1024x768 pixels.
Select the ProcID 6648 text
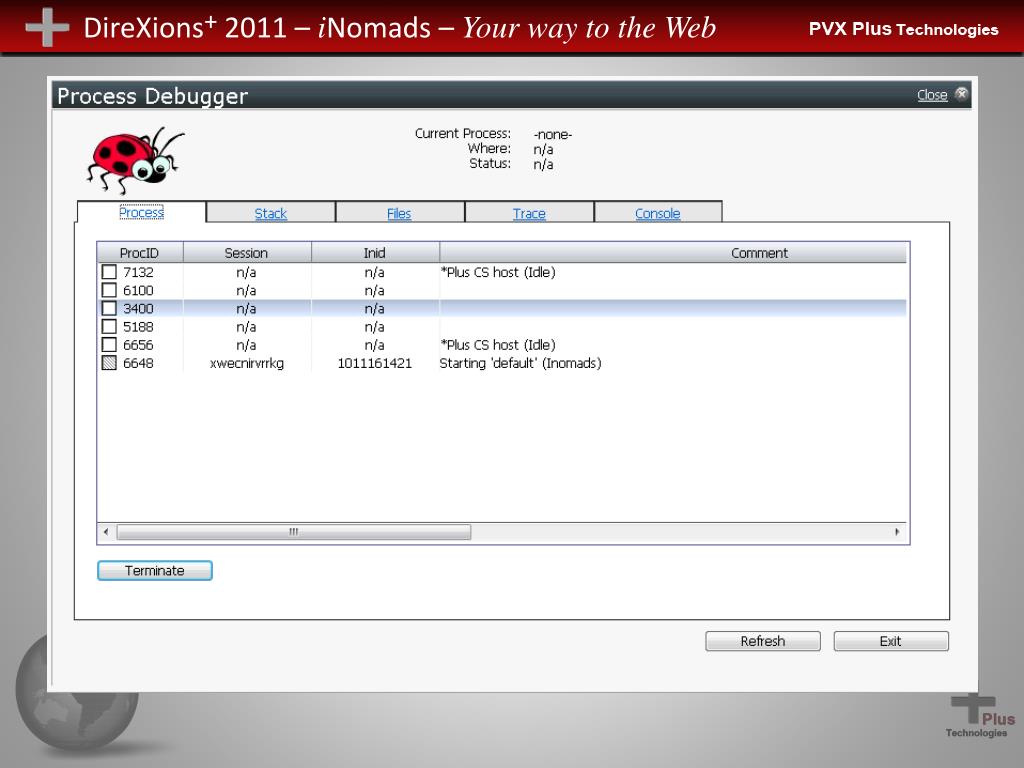point(138,363)
